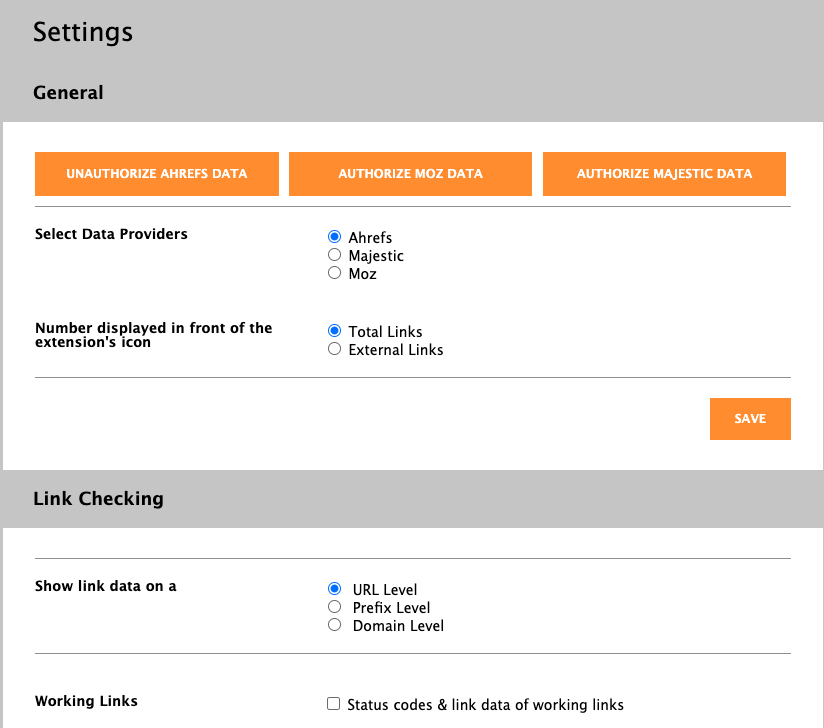The height and width of the screenshot is (728, 824).
Task: Enable status codes for working links
Action: [x=334, y=704]
